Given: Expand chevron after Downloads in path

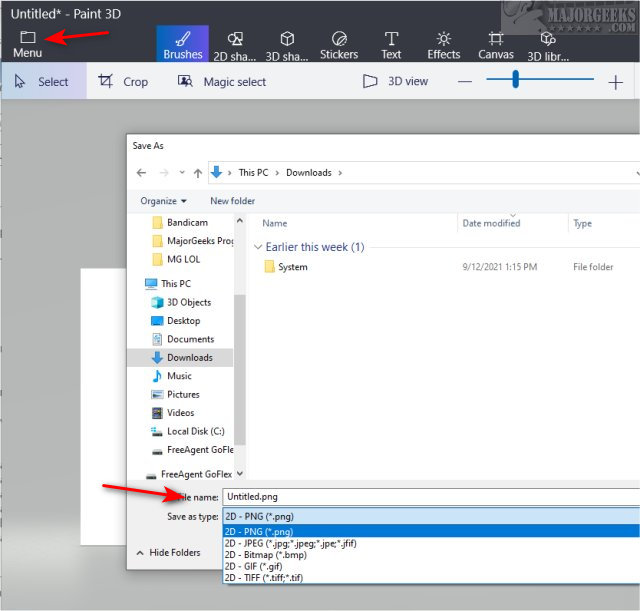Looking at the screenshot, I should (340, 173).
